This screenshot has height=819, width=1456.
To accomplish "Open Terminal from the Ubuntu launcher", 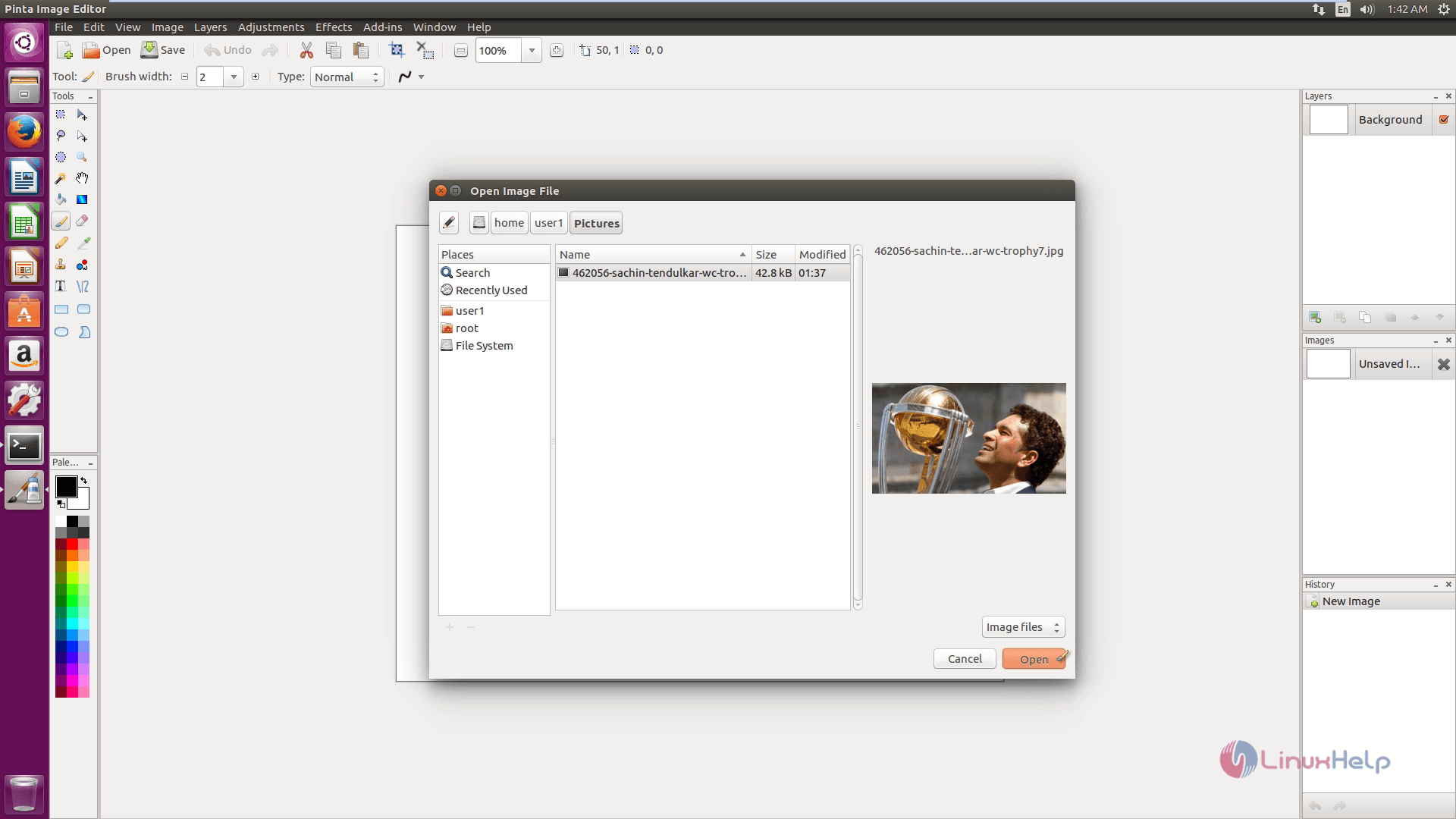I will (24, 445).
